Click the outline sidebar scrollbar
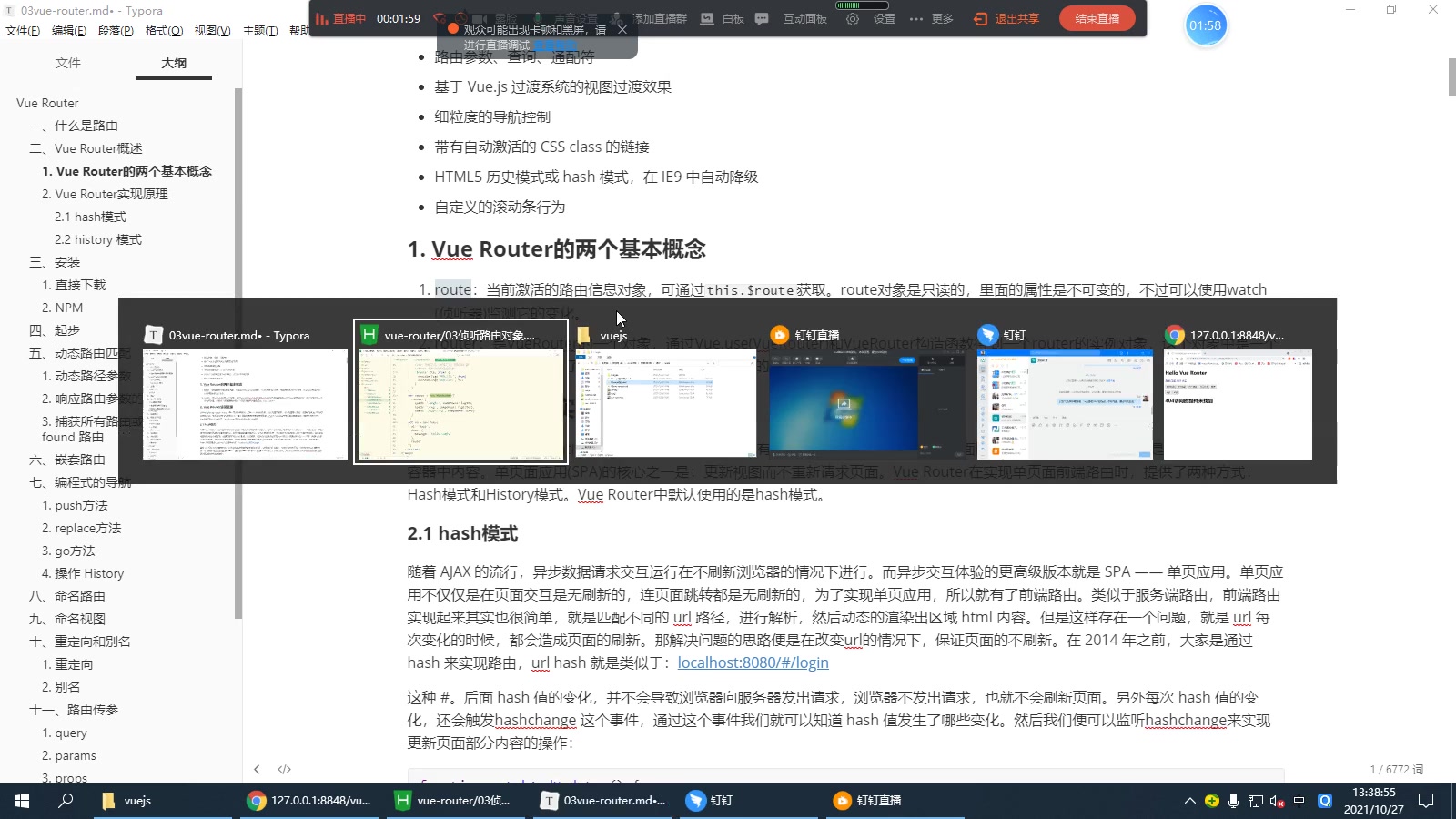The height and width of the screenshot is (819, 1456). coord(238,353)
